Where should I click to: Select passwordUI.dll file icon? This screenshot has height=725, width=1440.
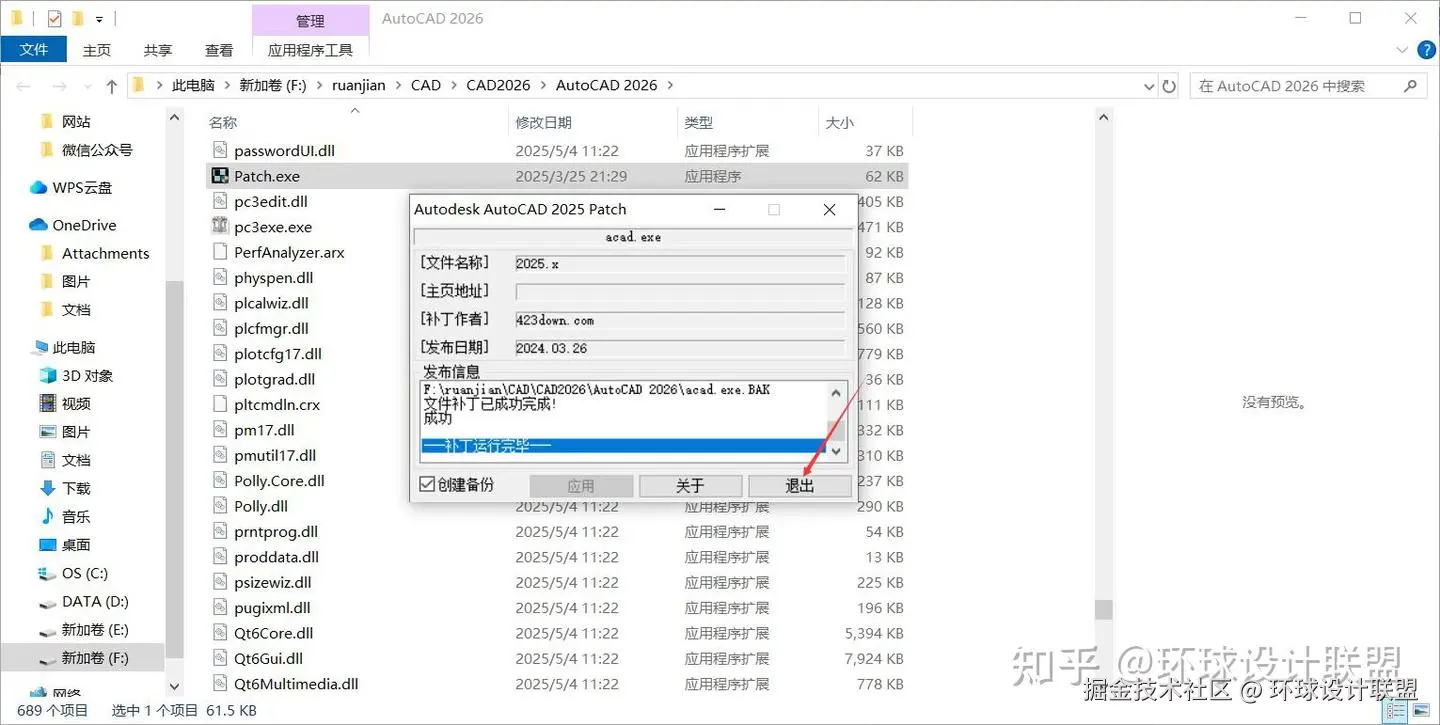(x=220, y=151)
